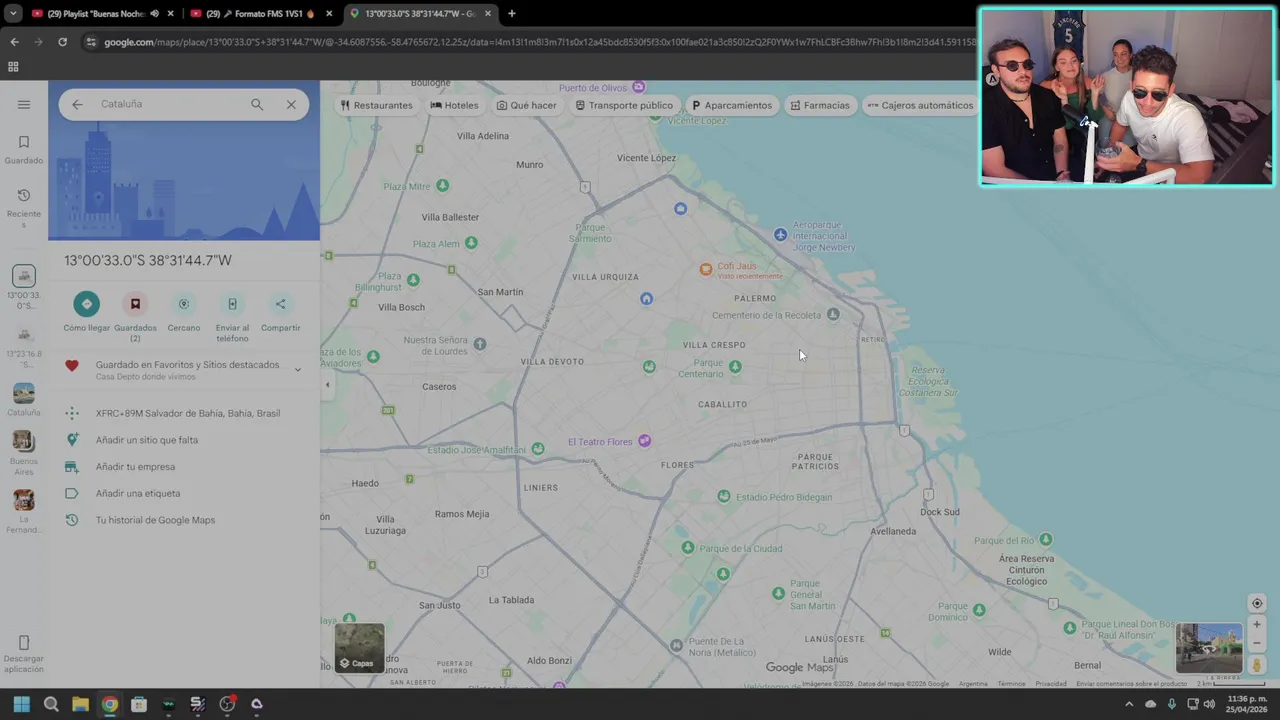
Task: Collapse the side panel with the arrow handle
Action: (327, 385)
